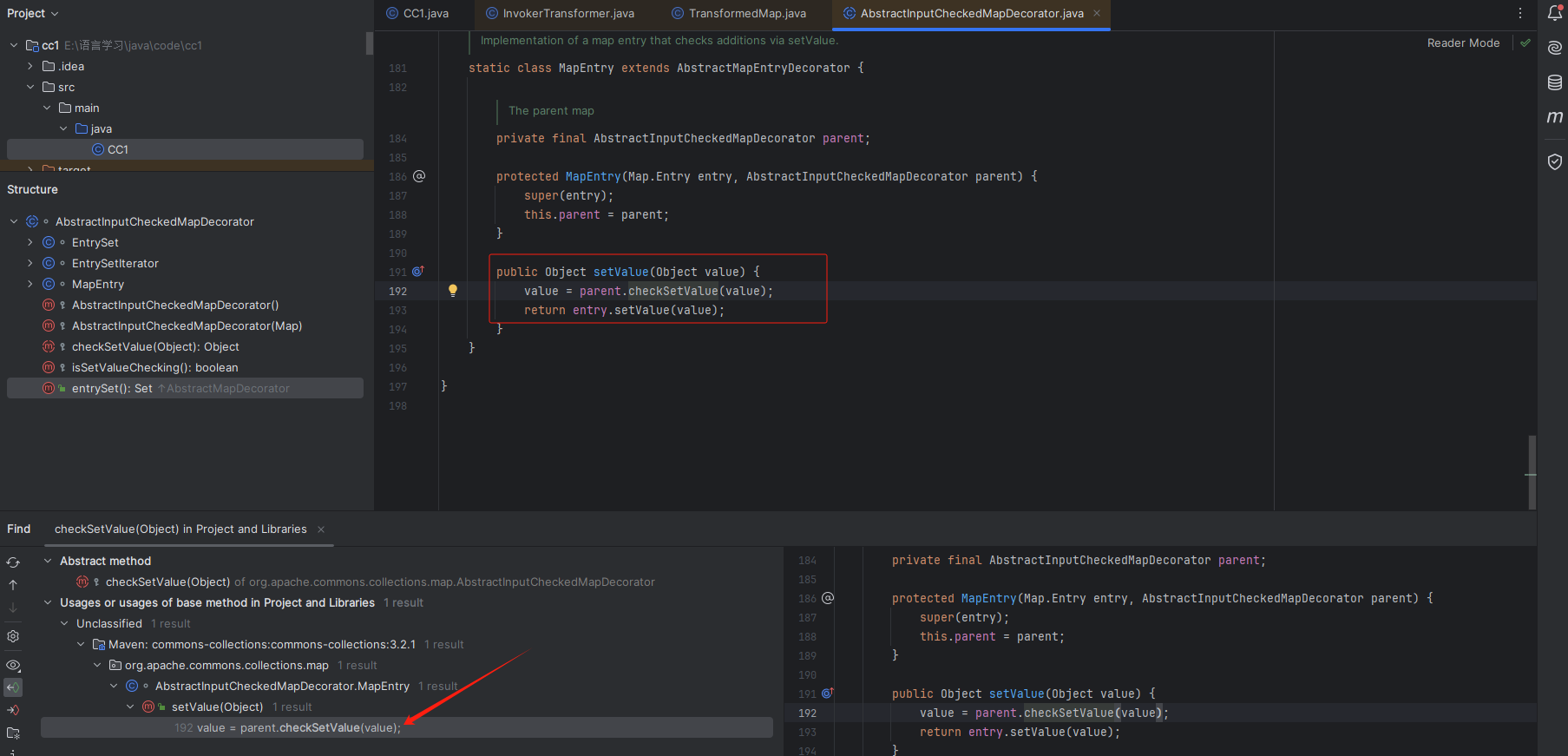This screenshot has height=756, width=1568.
Task: Close the checkSetValue(Object) find results tab
Action: (x=321, y=529)
